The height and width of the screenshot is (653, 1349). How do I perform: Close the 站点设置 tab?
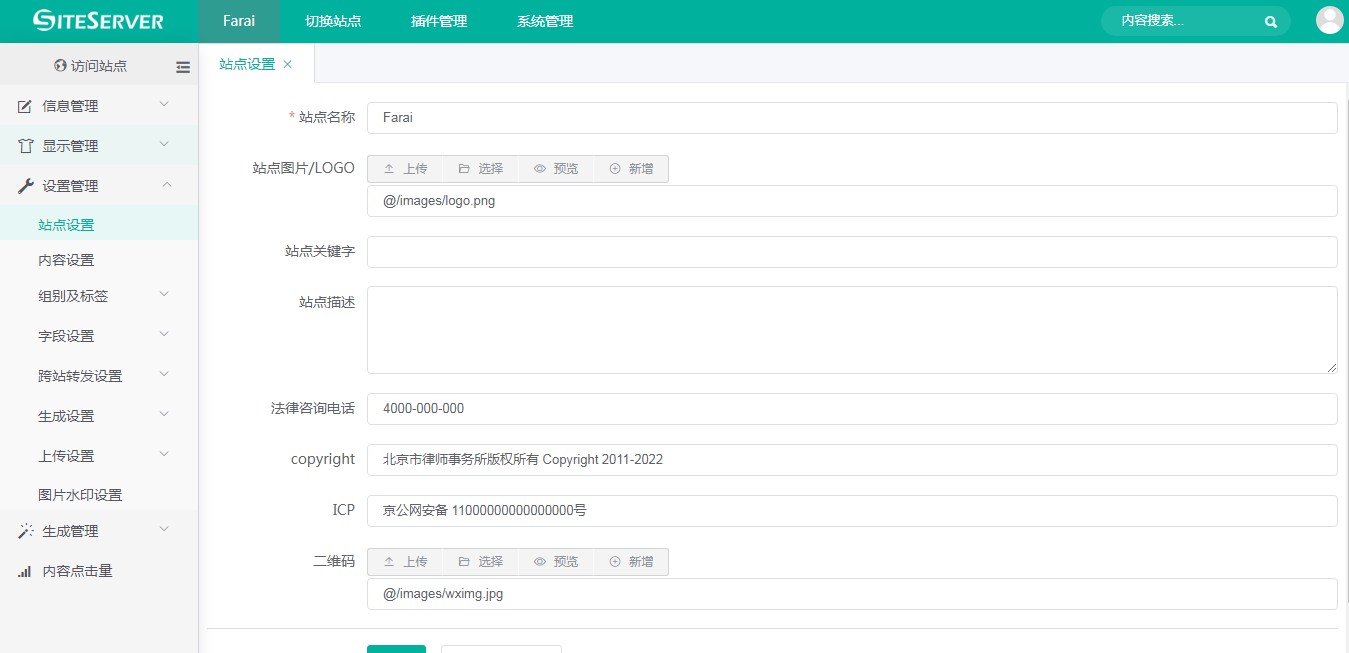tap(288, 64)
